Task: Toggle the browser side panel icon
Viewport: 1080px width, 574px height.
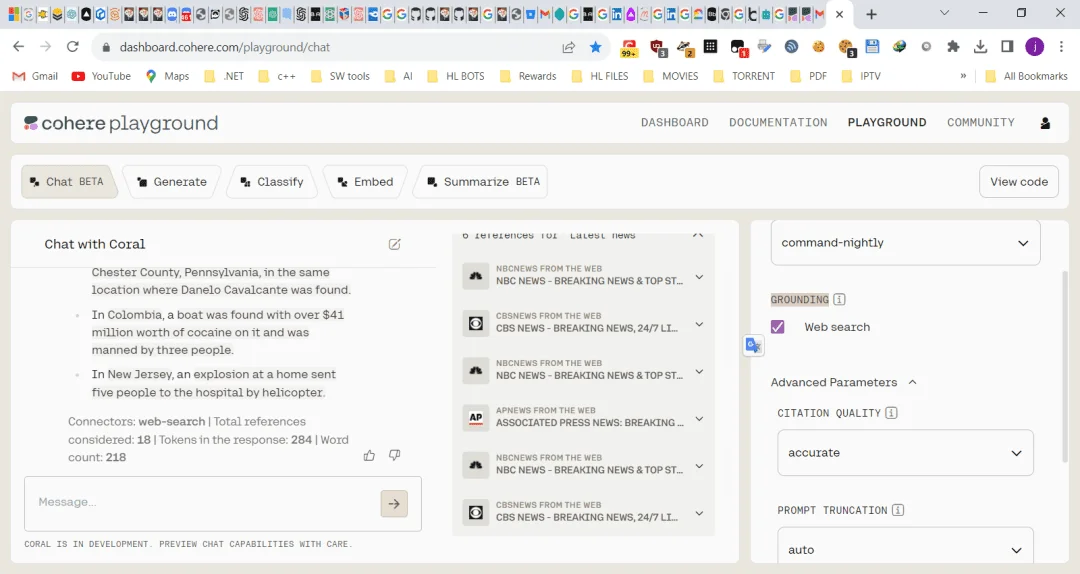Action: click(x=1007, y=47)
